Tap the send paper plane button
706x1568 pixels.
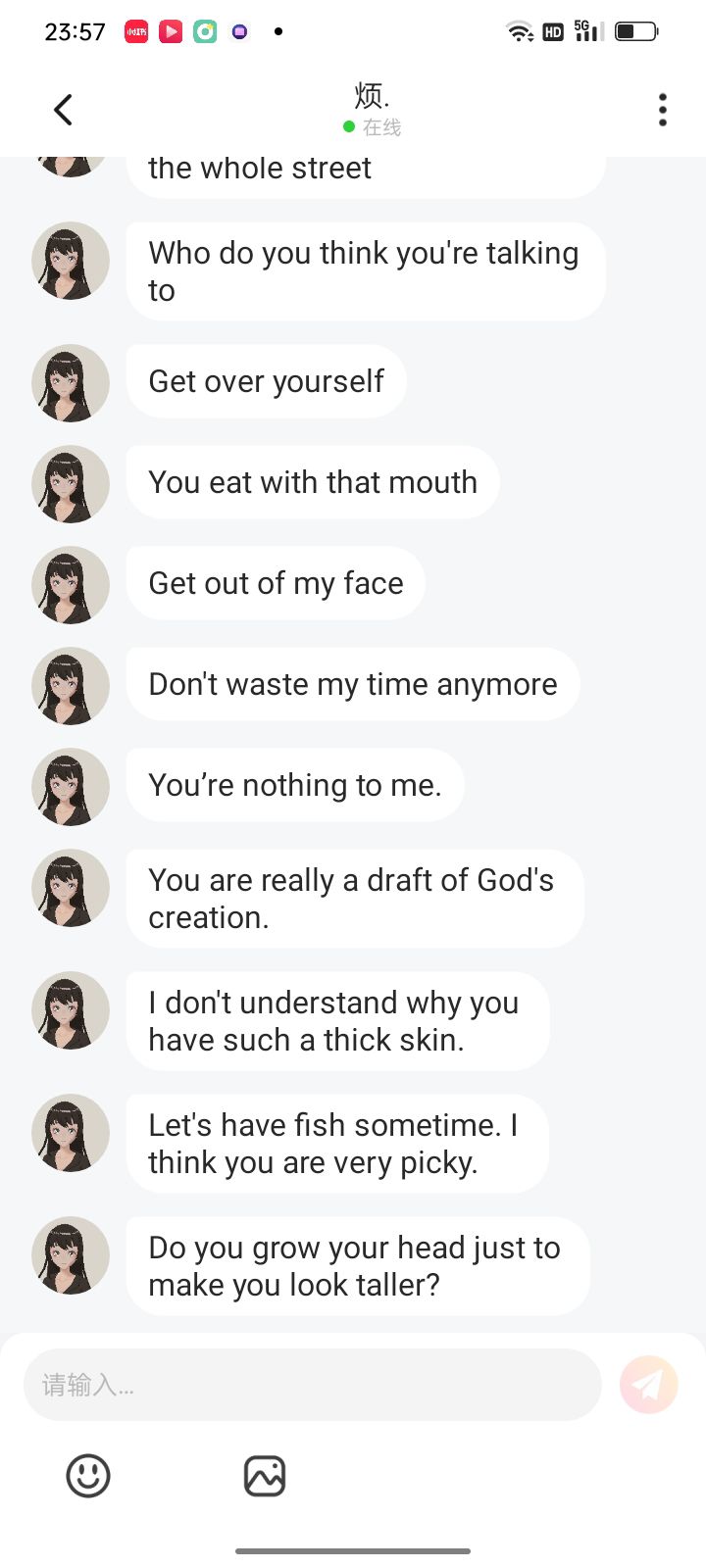tap(648, 1385)
